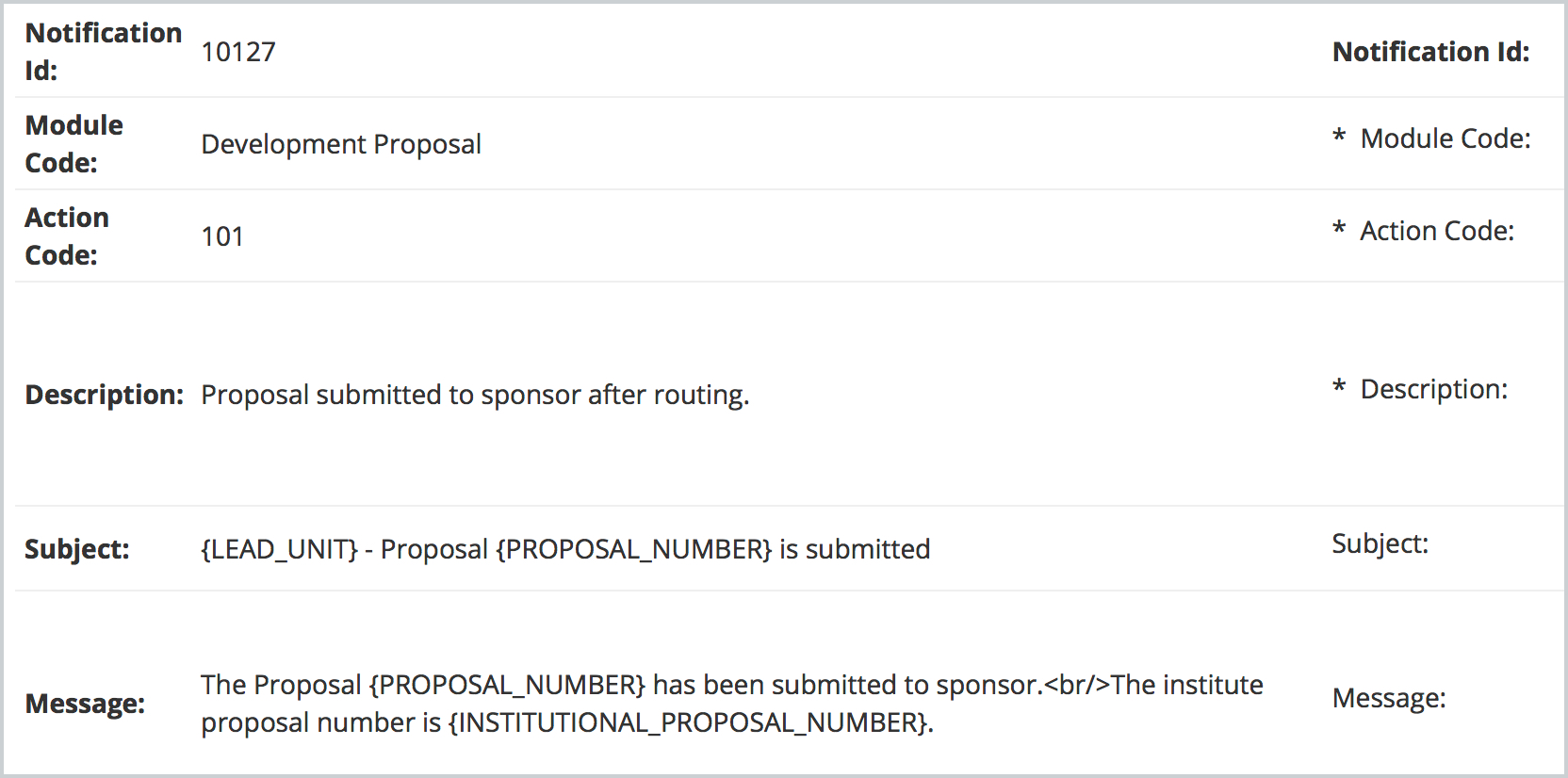The width and height of the screenshot is (1568, 778).
Task: Click the Development Proposal module code value
Action: click(x=341, y=144)
